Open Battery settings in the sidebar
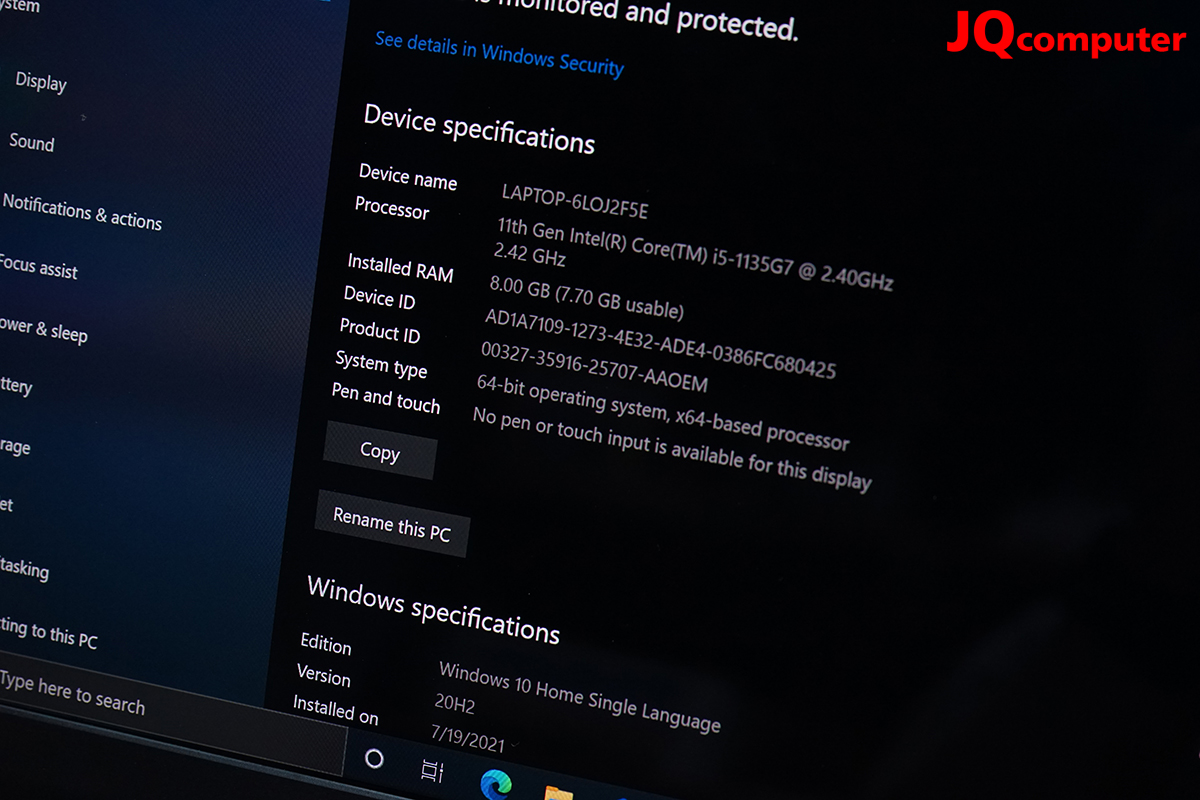Viewport: 1200px width, 800px height. [x=16, y=385]
